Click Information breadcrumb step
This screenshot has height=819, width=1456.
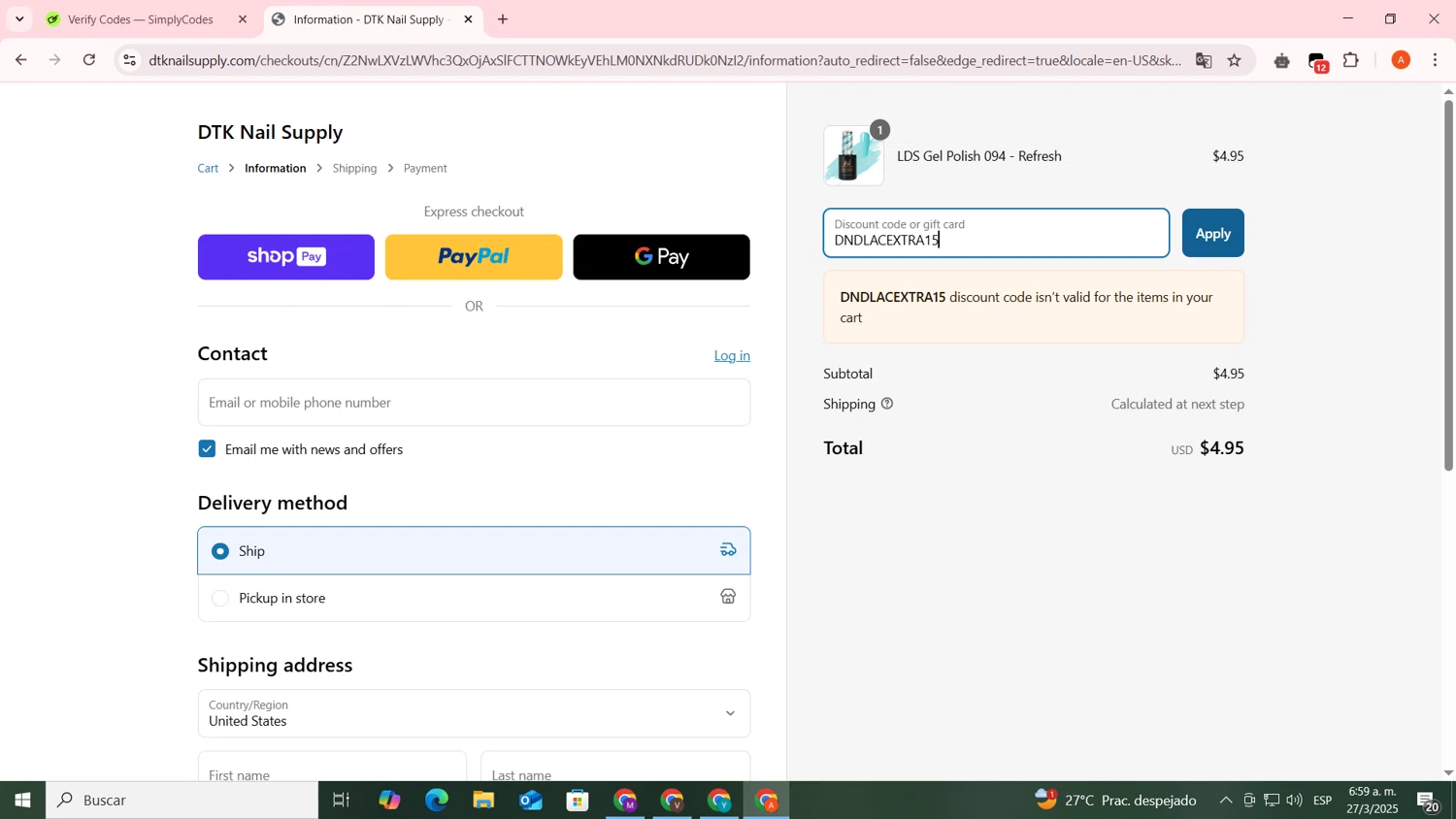coord(276,169)
